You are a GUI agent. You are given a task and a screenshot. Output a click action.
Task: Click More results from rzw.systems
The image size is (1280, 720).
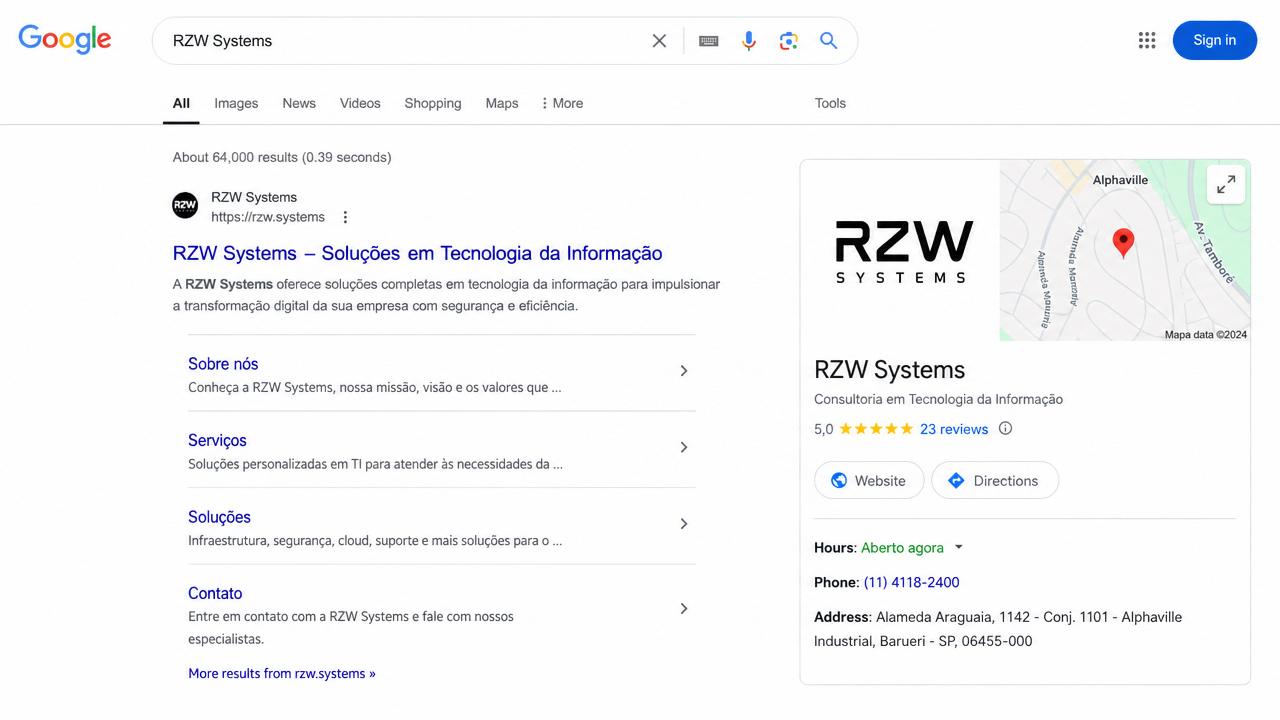pos(282,674)
